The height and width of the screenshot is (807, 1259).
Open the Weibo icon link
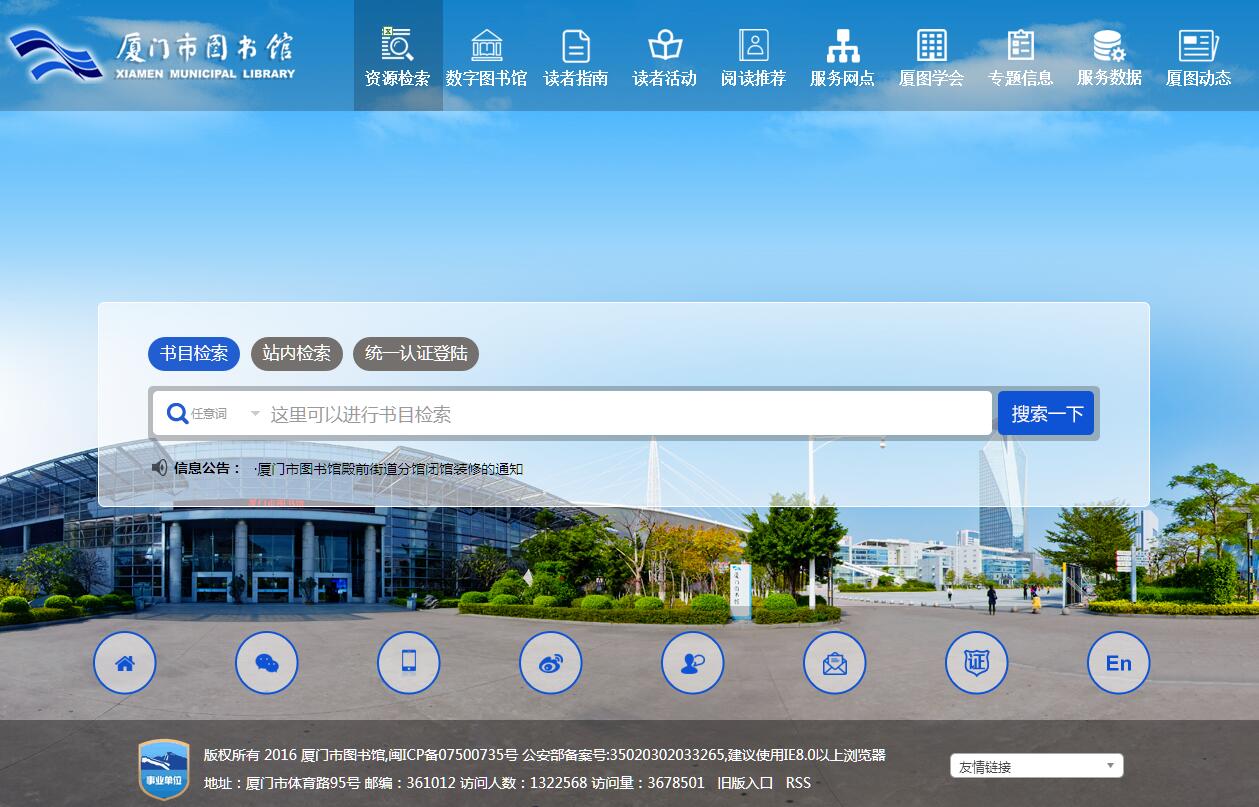(551, 663)
